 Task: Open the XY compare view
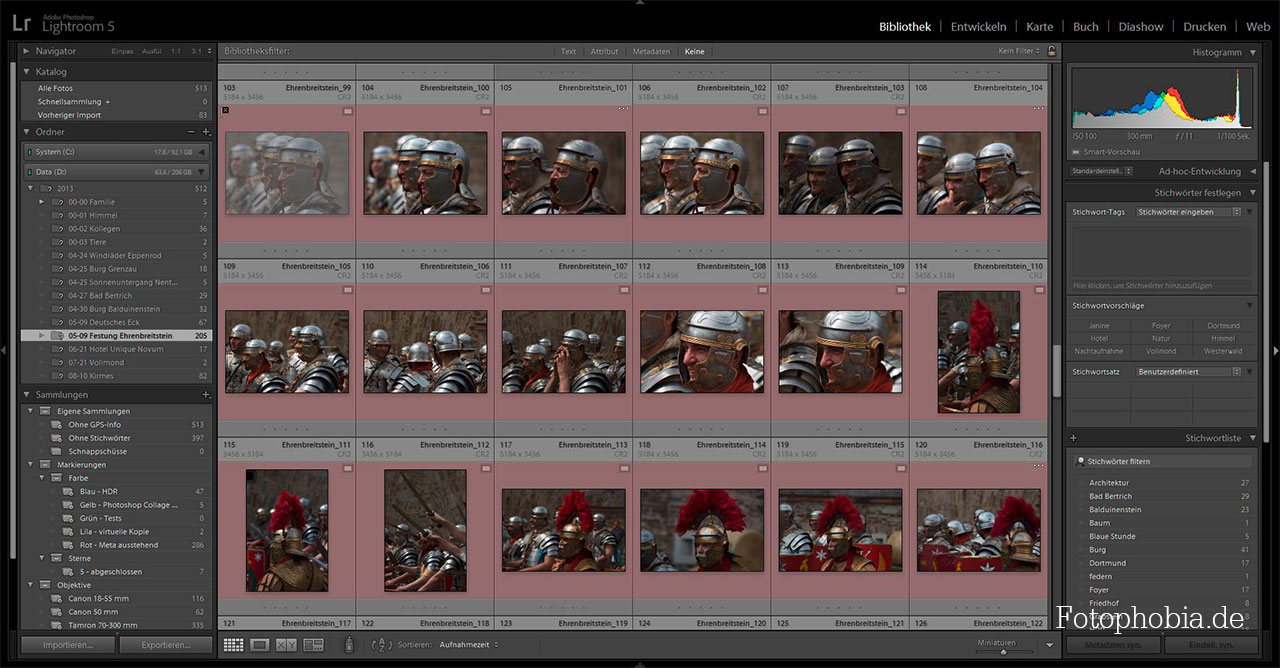286,645
